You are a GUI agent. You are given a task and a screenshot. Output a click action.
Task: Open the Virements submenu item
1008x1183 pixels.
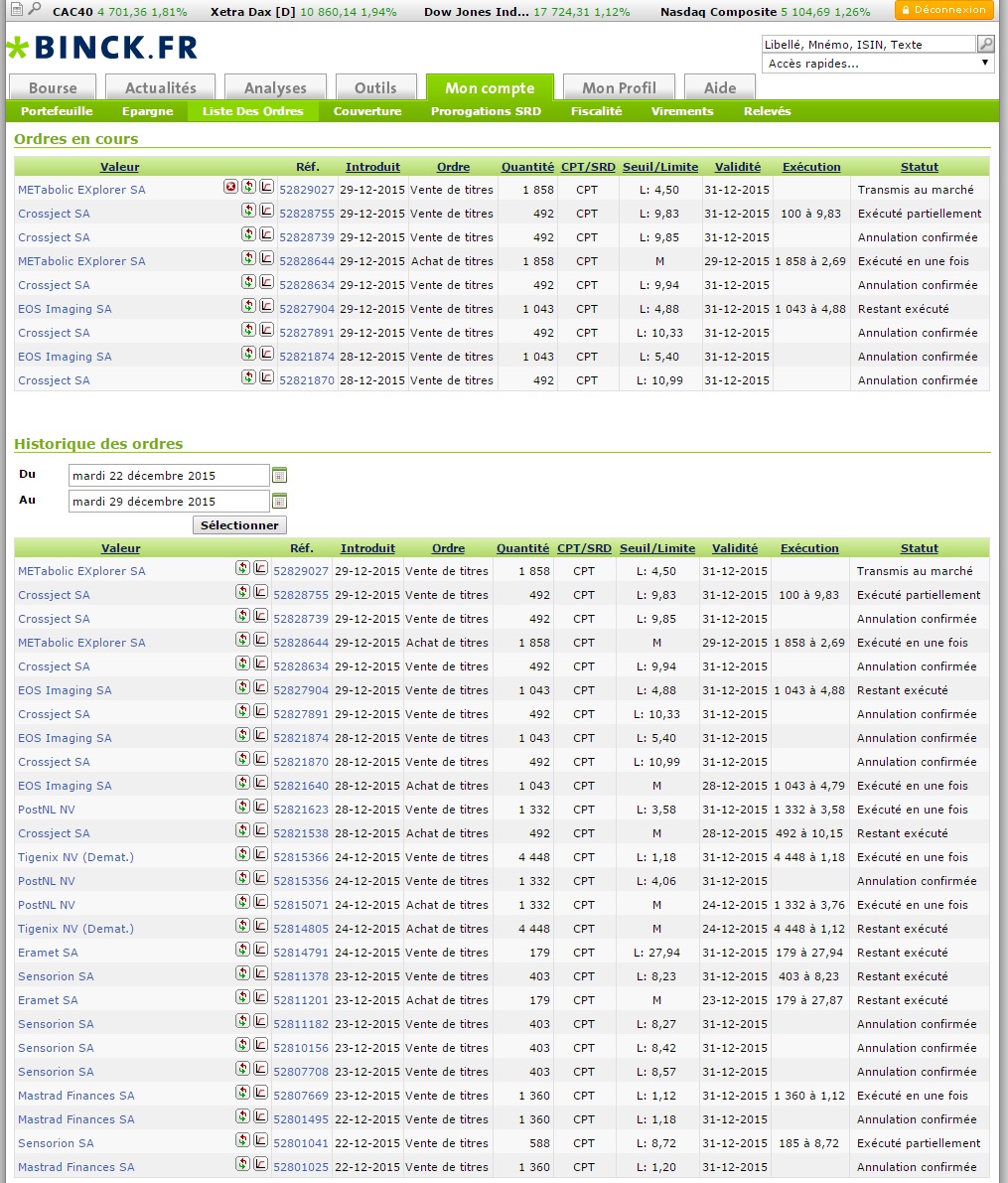point(682,111)
